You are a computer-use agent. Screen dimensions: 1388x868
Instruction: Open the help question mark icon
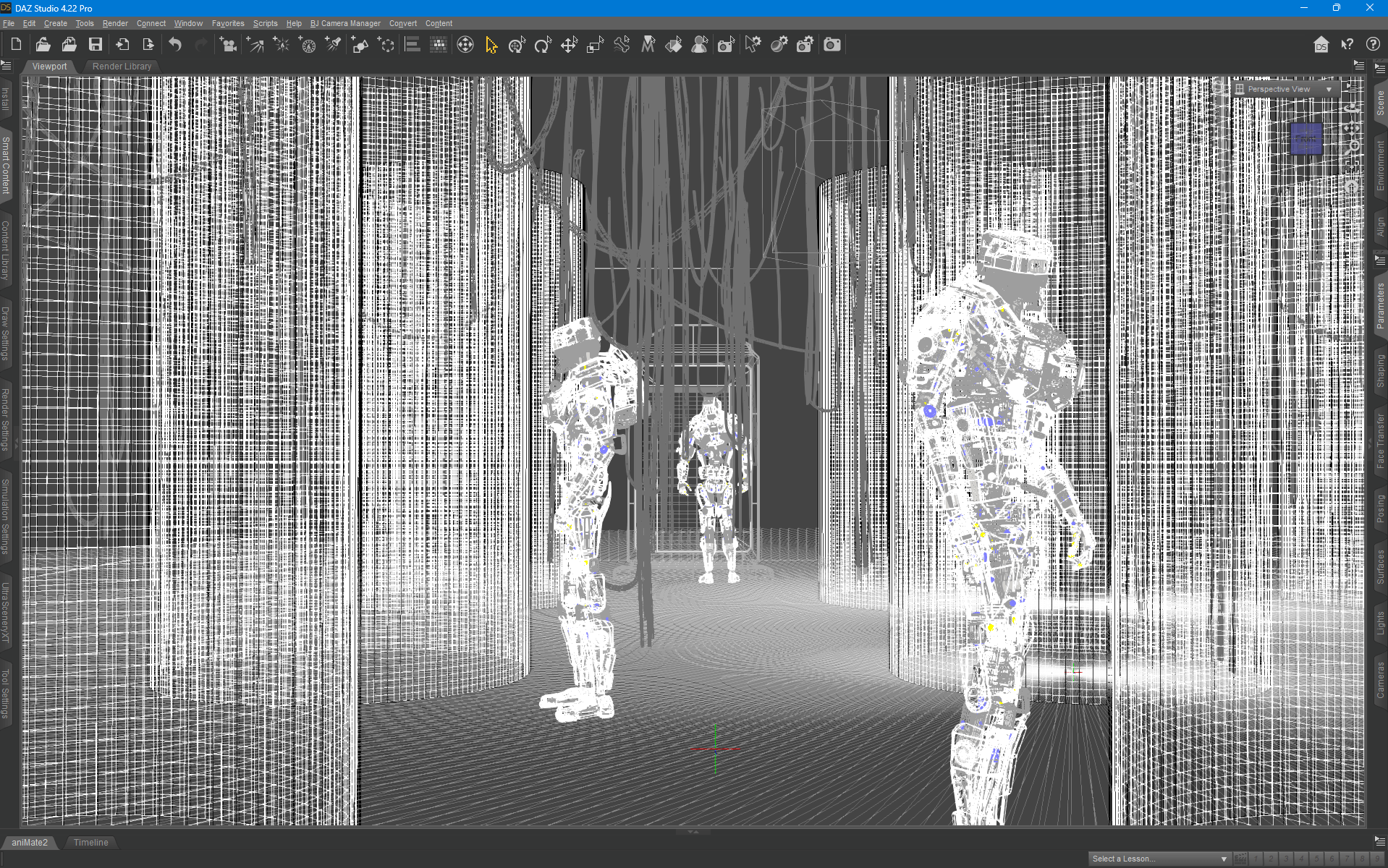(1373, 45)
